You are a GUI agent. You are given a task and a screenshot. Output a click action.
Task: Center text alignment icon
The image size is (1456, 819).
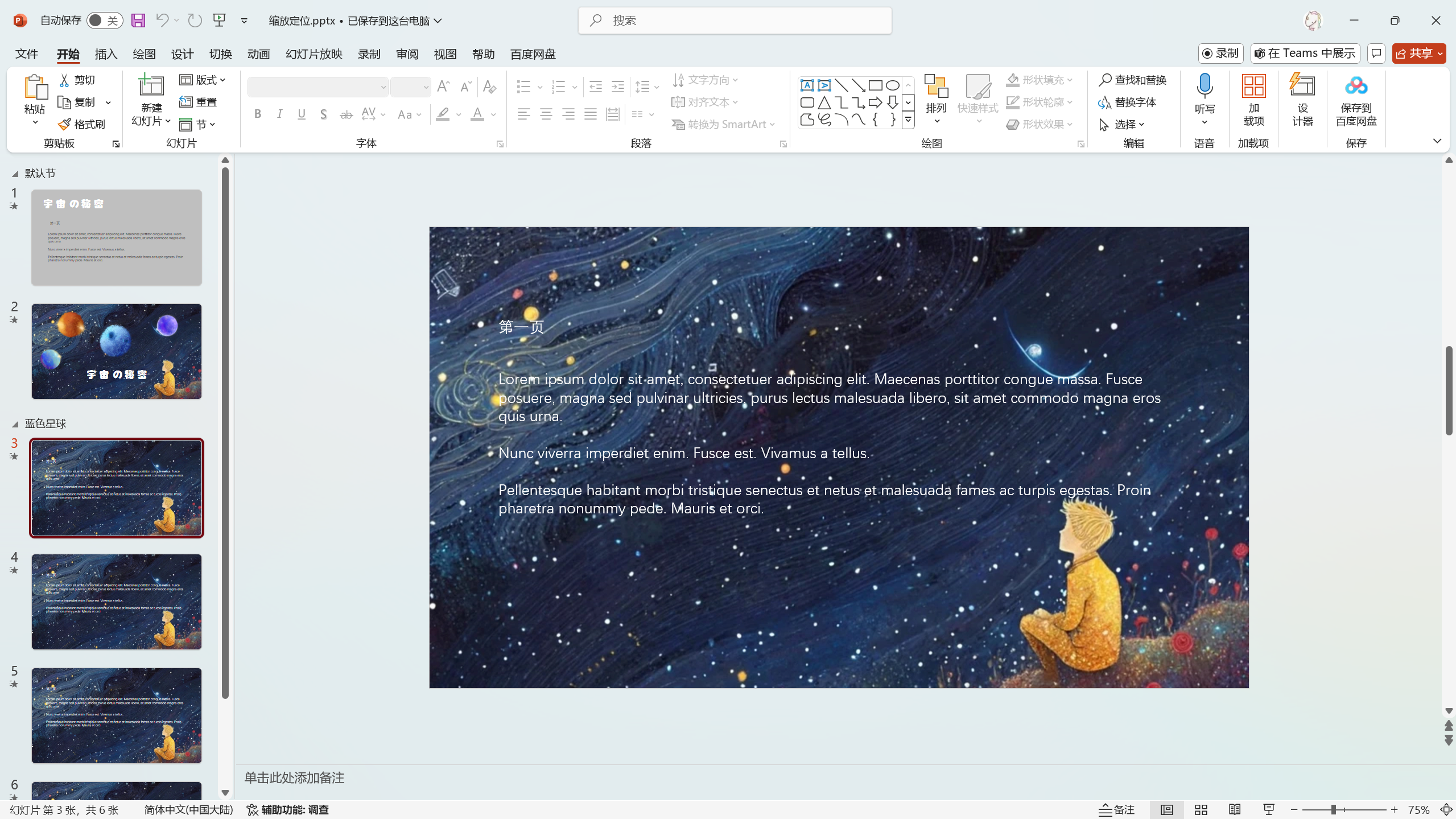tap(546, 114)
